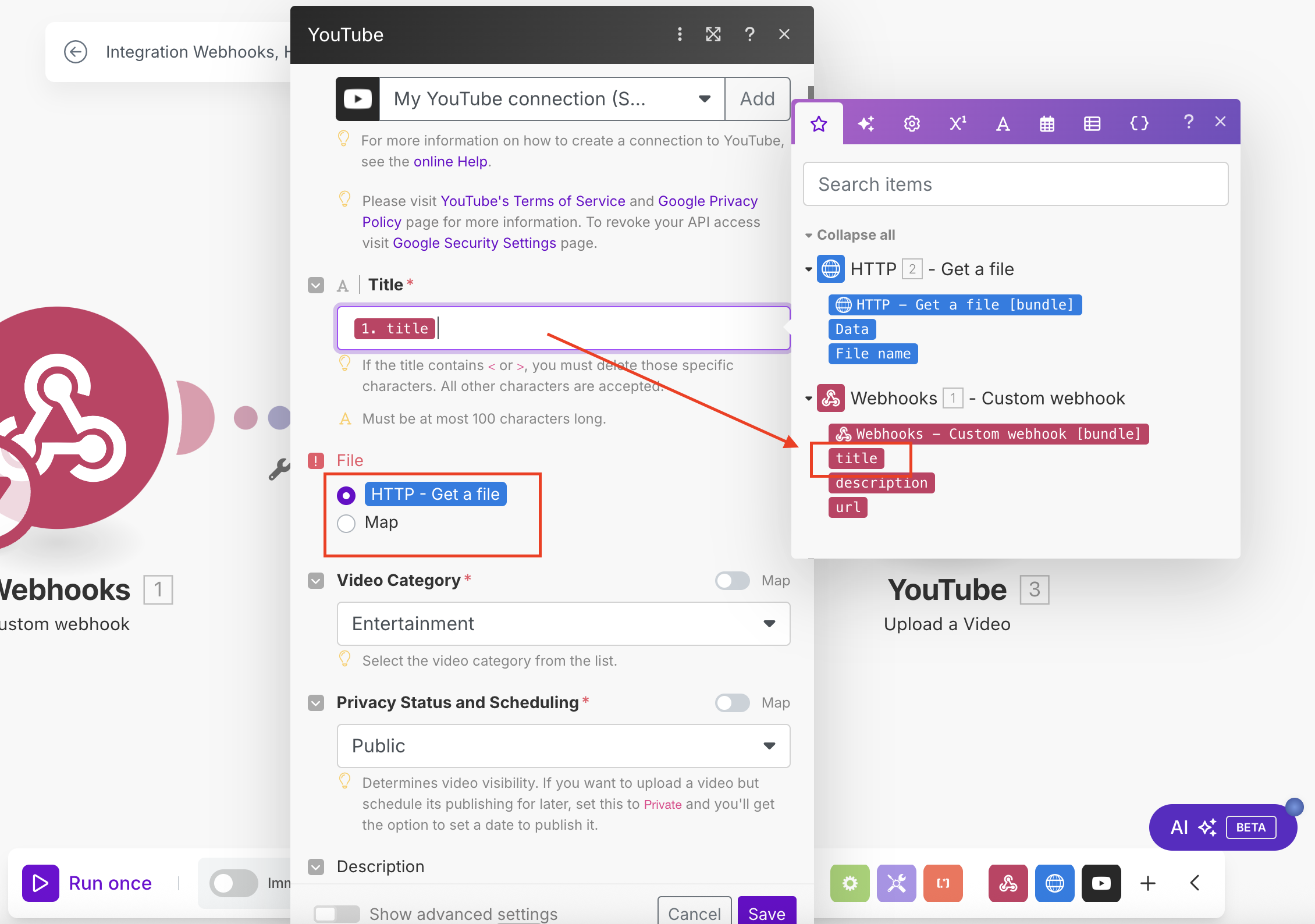Click the Save button
Image resolution: width=1315 pixels, height=924 pixels.
click(766, 912)
